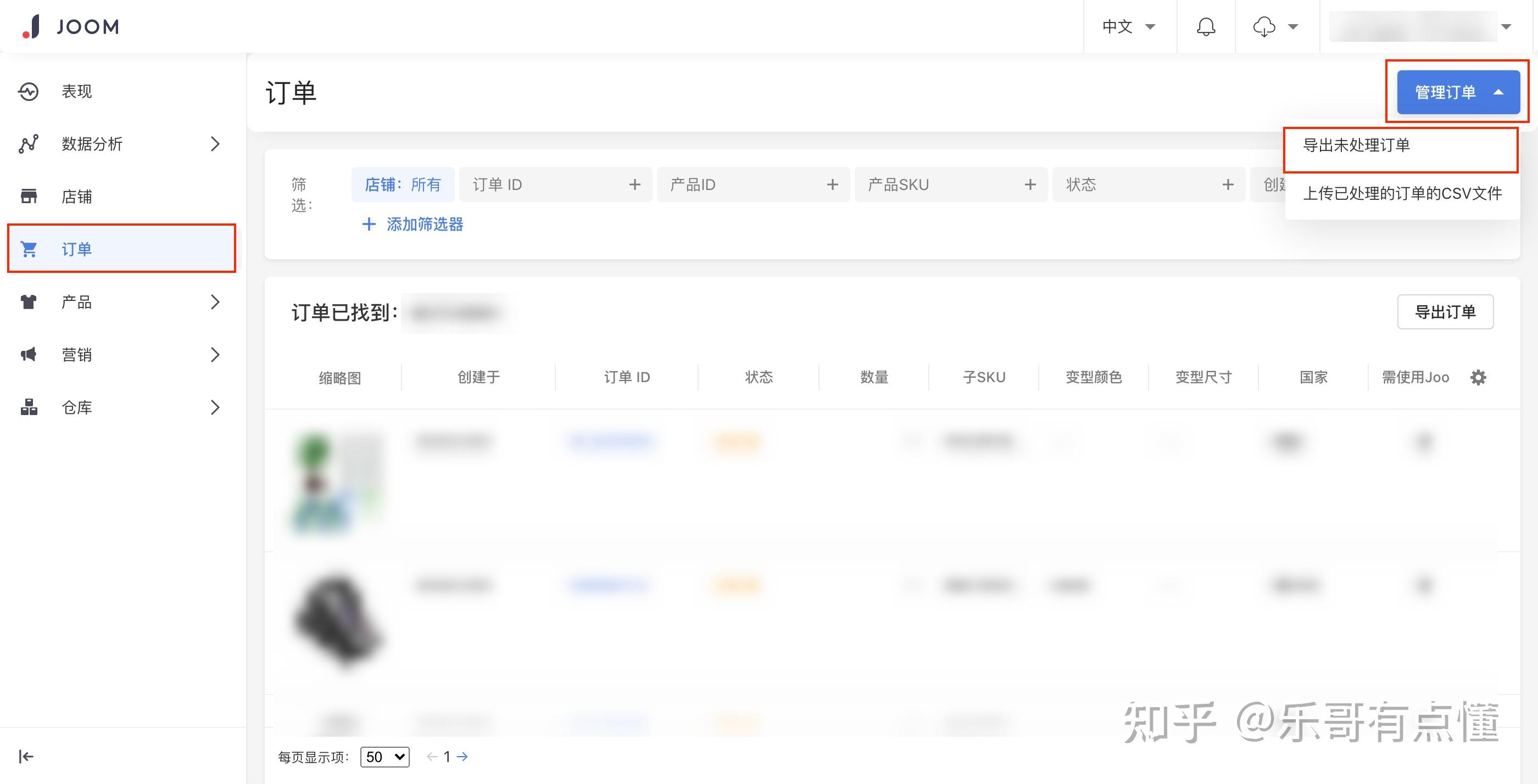Collapse the 管理订单 dropdown
Image resolution: width=1538 pixels, height=784 pixels.
[x=1457, y=91]
